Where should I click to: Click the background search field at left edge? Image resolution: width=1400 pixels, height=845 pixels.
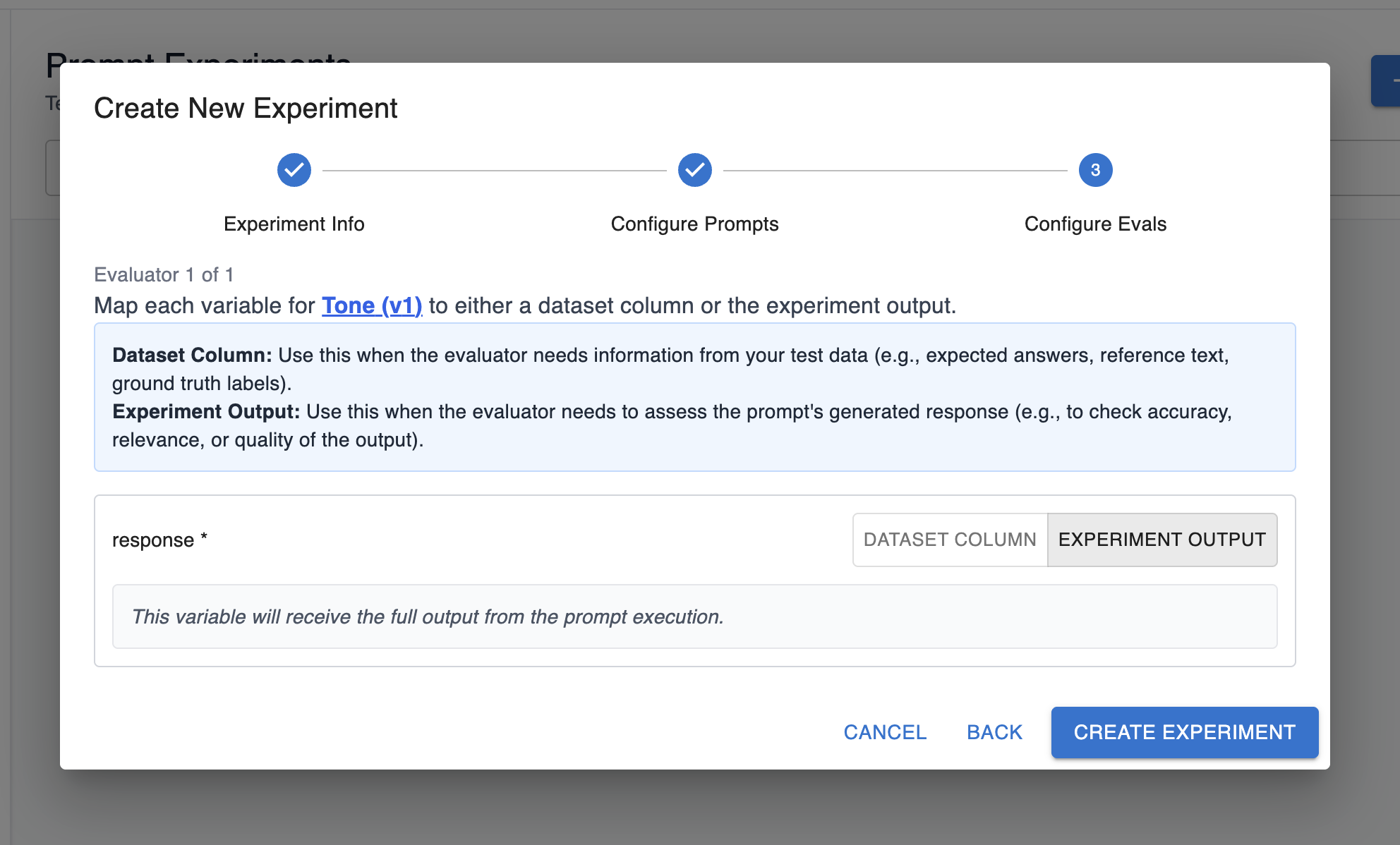(52, 168)
